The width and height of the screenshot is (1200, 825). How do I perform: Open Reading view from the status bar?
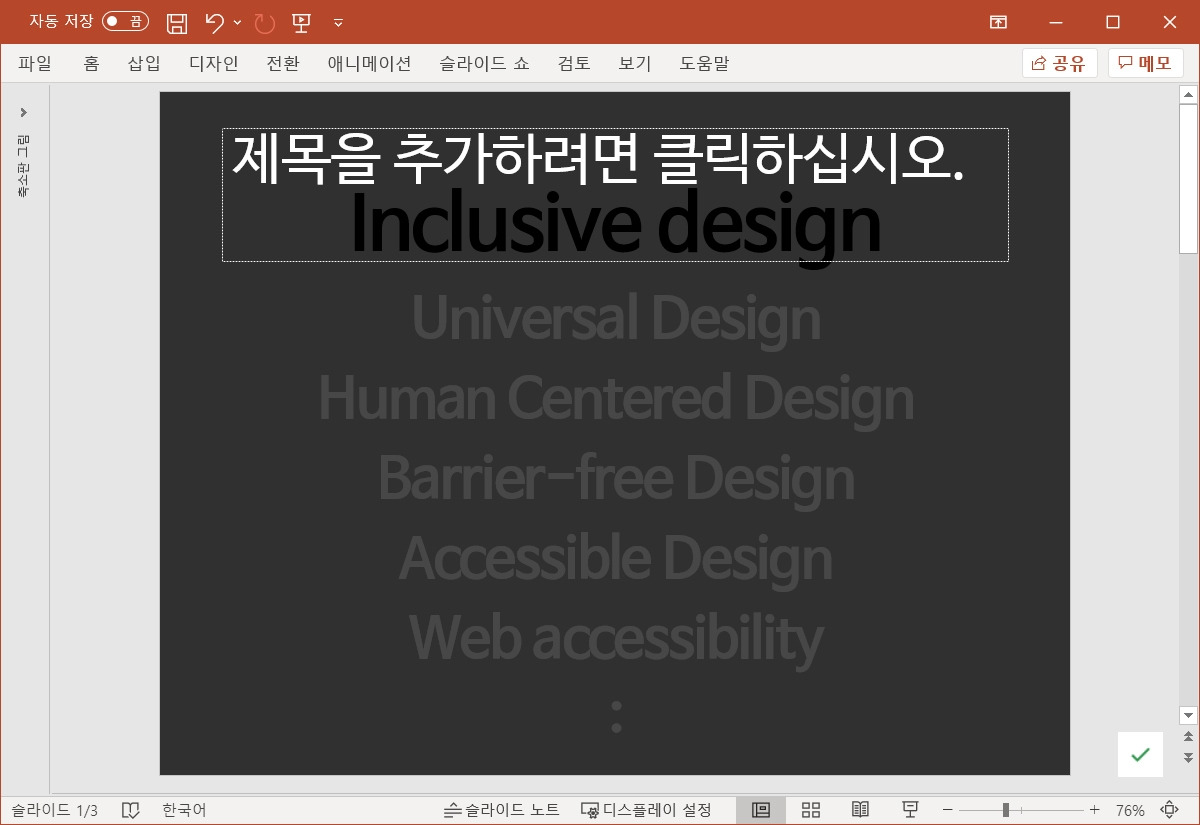tap(860, 809)
